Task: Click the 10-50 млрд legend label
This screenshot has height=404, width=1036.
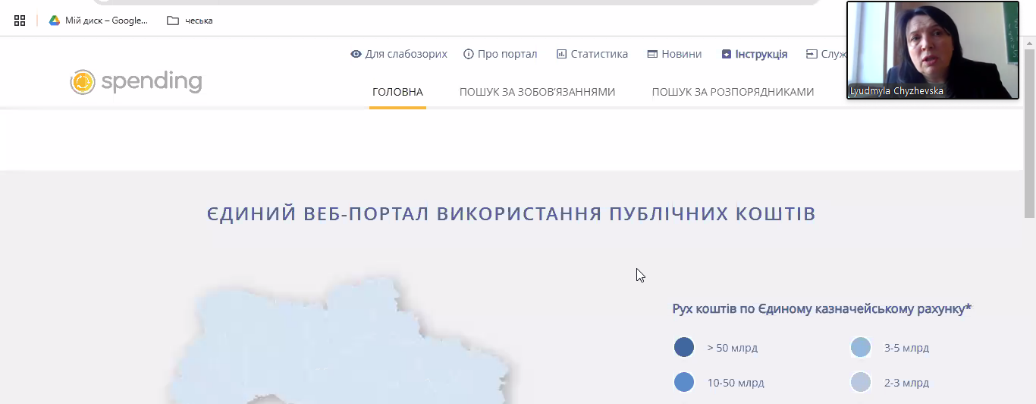Action: click(735, 383)
